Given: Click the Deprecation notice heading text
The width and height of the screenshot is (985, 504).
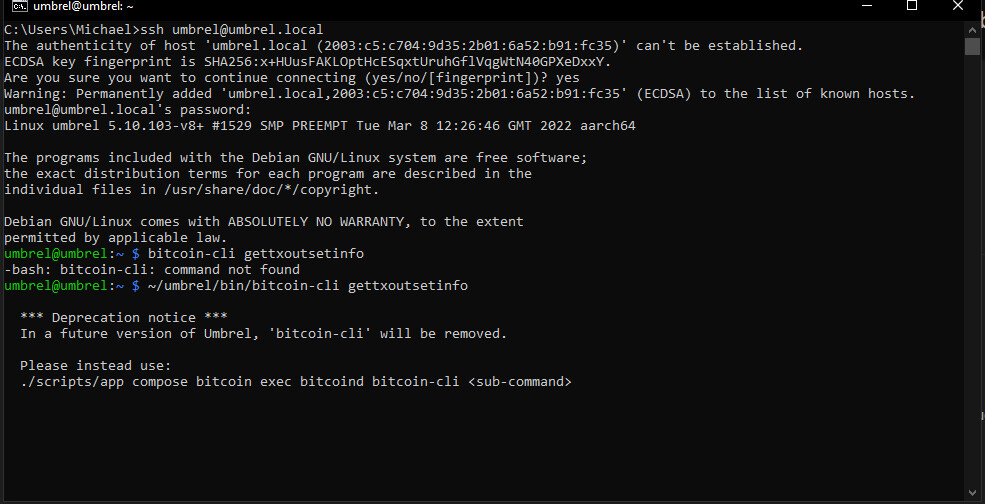Looking at the screenshot, I should [124, 317].
